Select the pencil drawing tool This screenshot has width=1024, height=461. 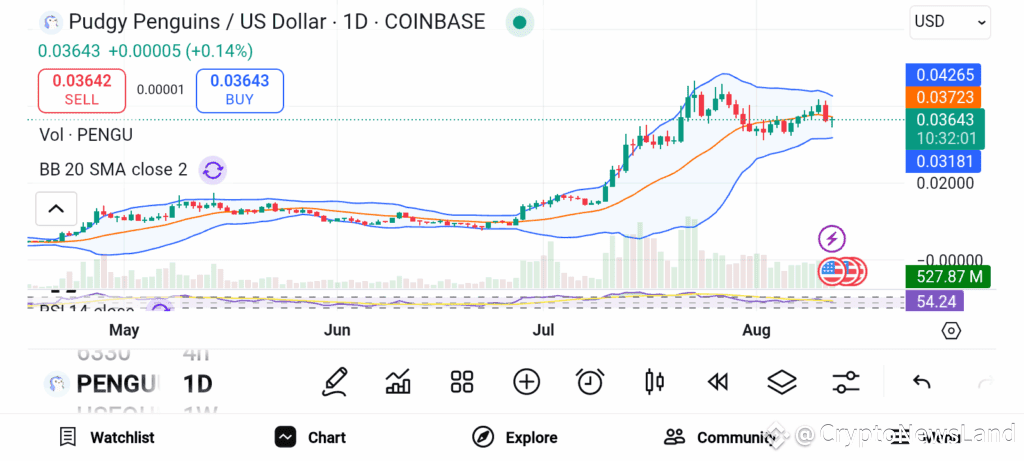pyautogui.click(x=334, y=382)
